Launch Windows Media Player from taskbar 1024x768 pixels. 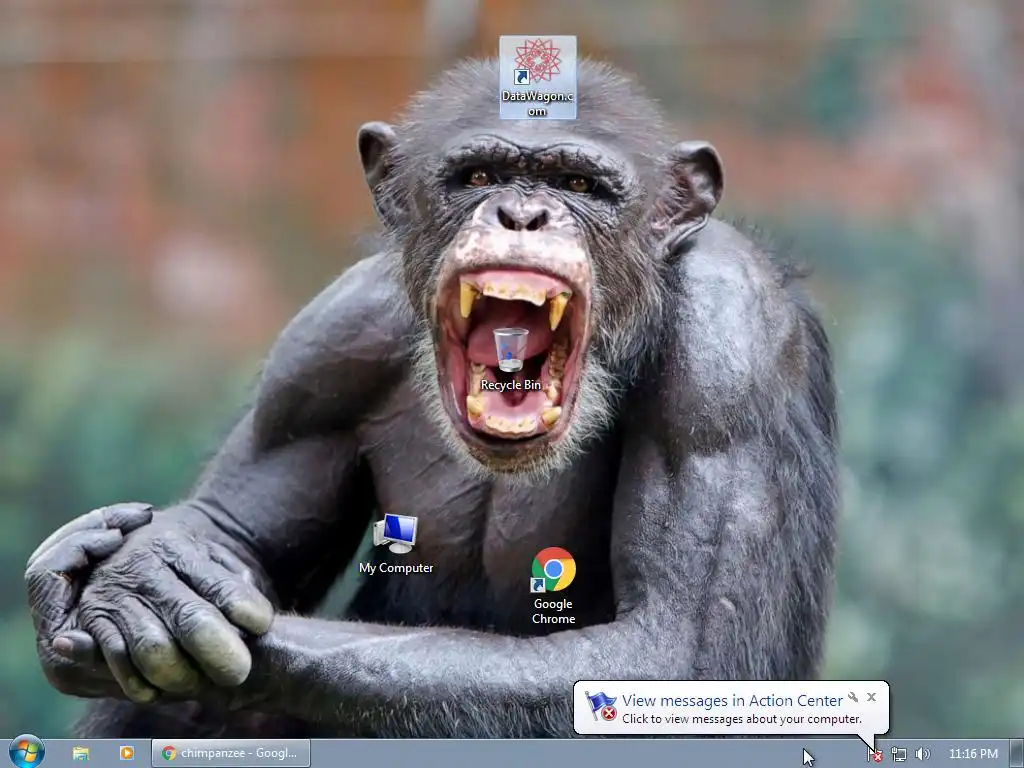(127, 753)
